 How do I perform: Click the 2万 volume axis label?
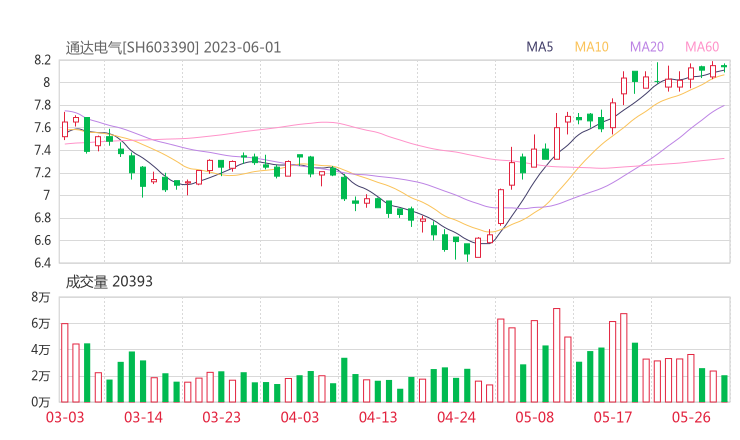(x=41, y=376)
